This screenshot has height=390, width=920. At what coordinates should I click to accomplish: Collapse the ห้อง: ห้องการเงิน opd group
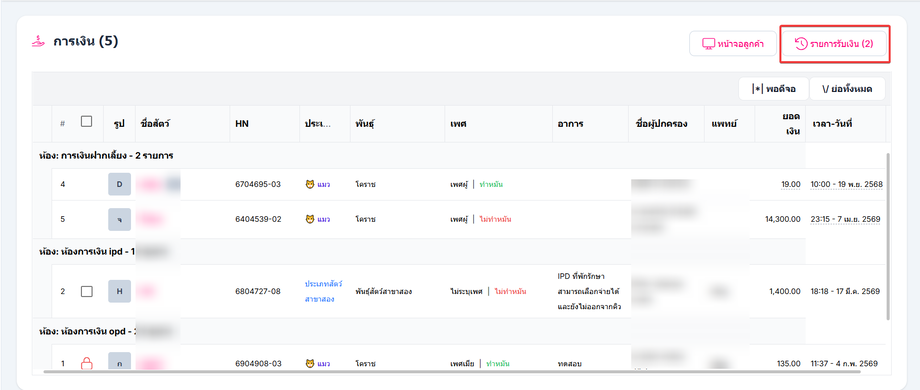(87, 331)
